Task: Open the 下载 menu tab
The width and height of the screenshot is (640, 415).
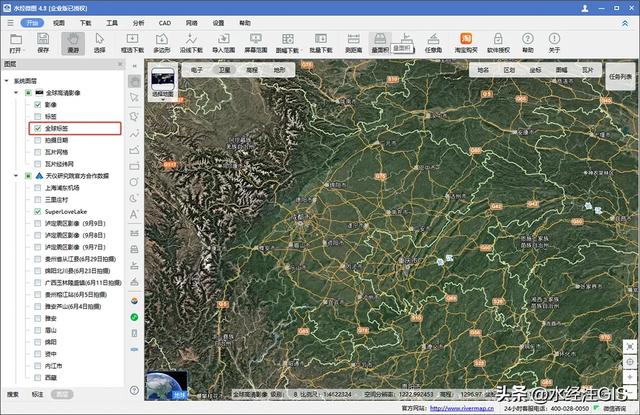Action: (x=85, y=21)
